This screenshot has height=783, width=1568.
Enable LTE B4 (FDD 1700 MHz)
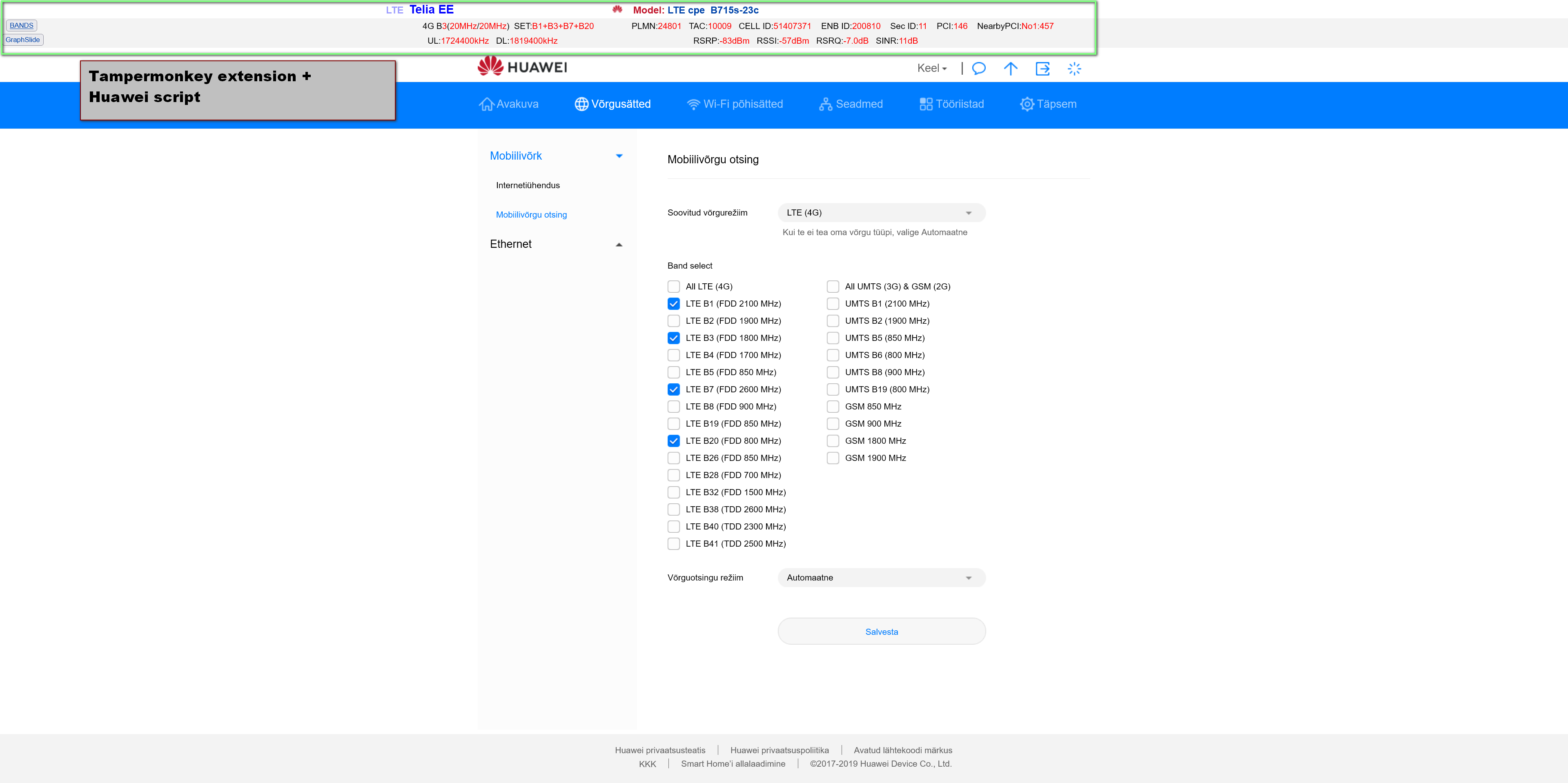(674, 355)
